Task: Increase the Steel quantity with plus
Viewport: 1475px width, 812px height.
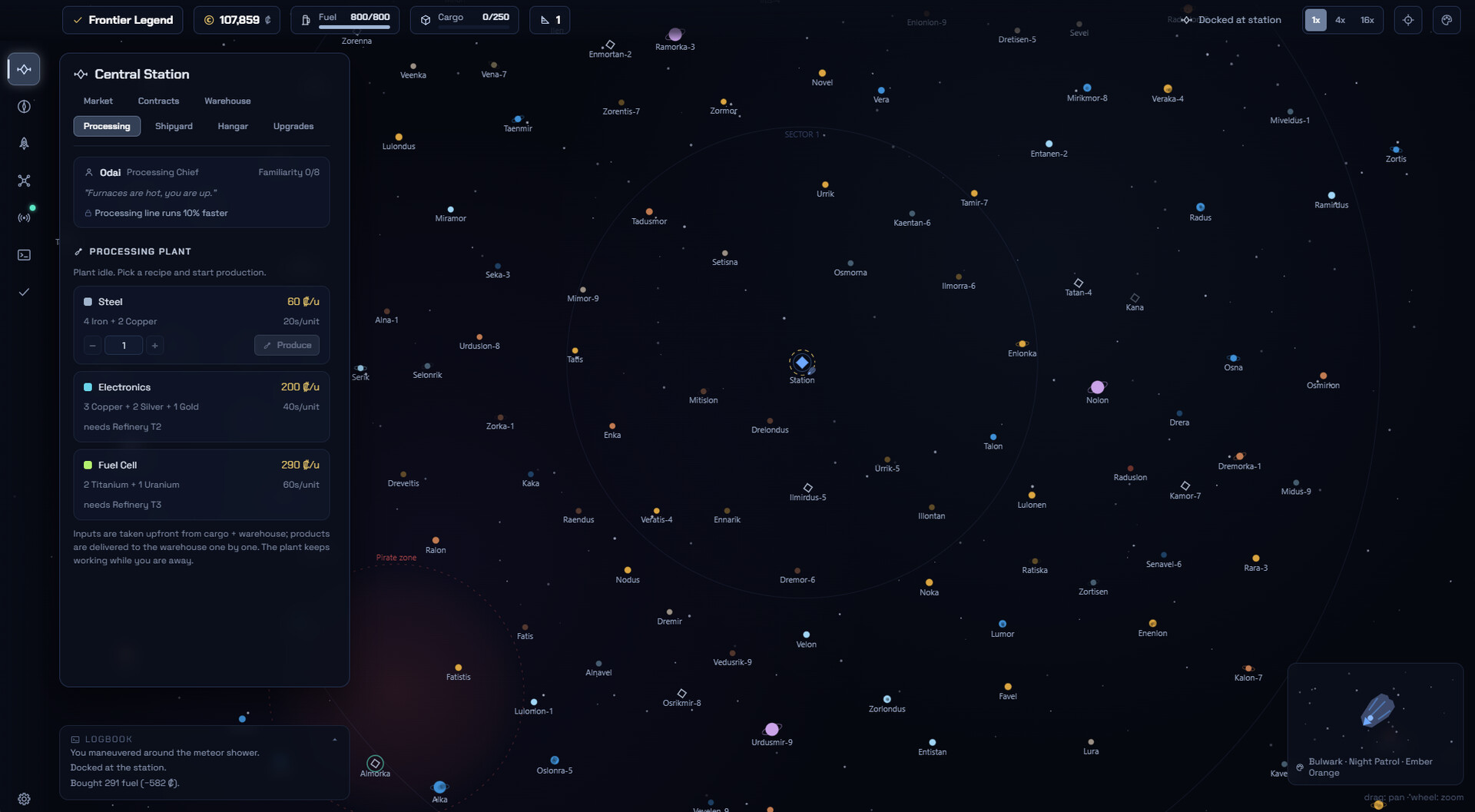Action: click(155, 346)
